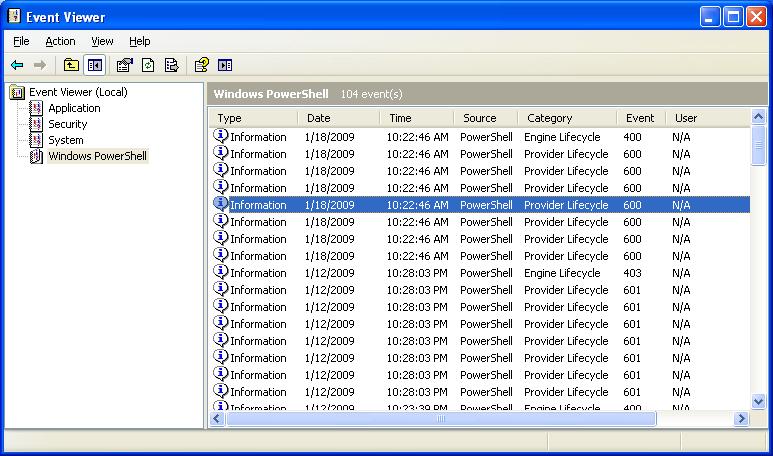Minimize the Event Viewer window

pos(710,17)
